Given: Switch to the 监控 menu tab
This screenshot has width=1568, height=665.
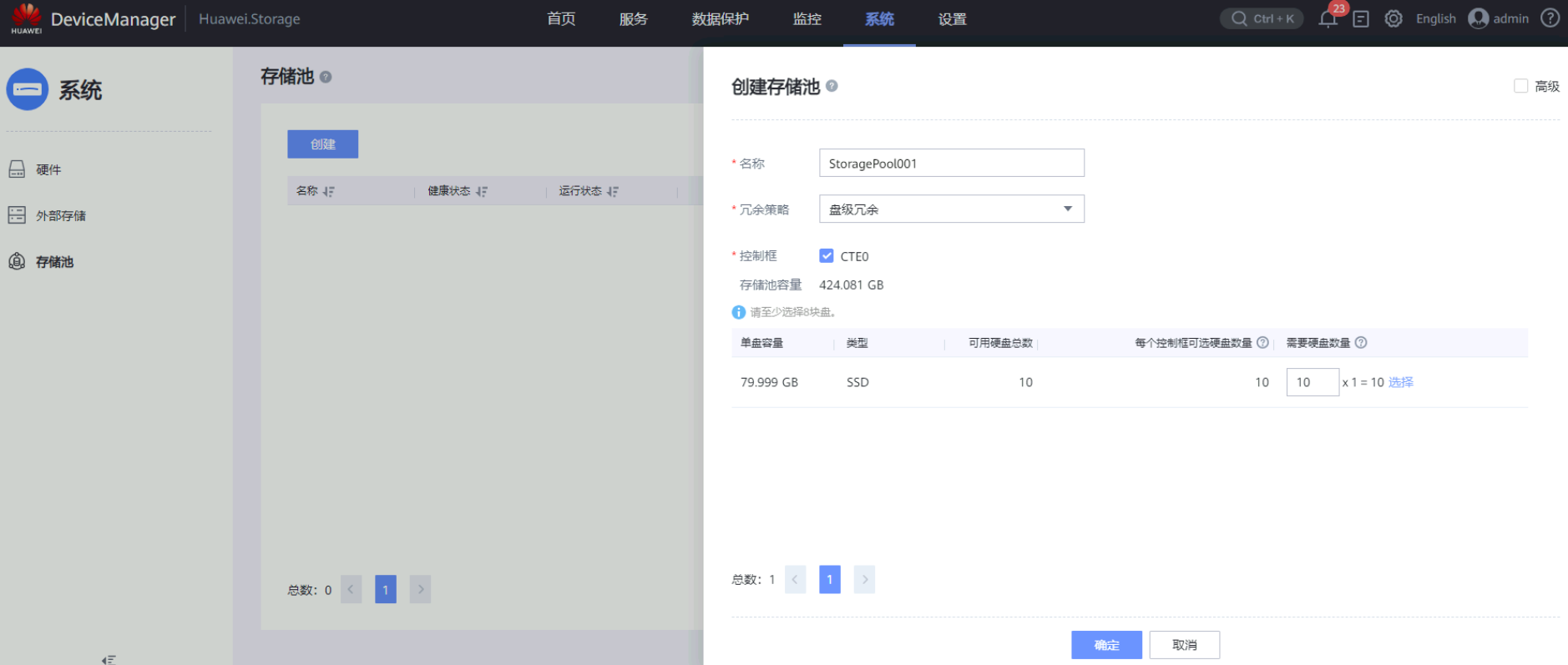Looking at the screenshot, I should pos(807,19).
